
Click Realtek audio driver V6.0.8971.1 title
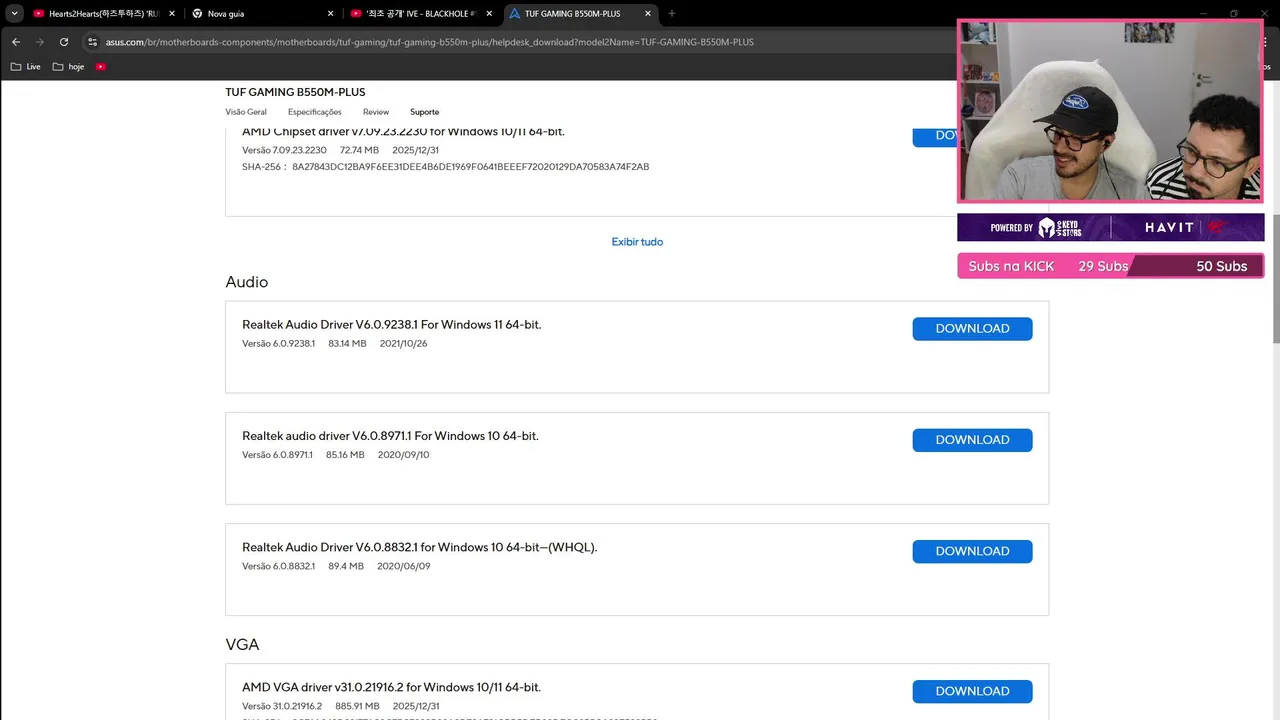pos(390,436)
